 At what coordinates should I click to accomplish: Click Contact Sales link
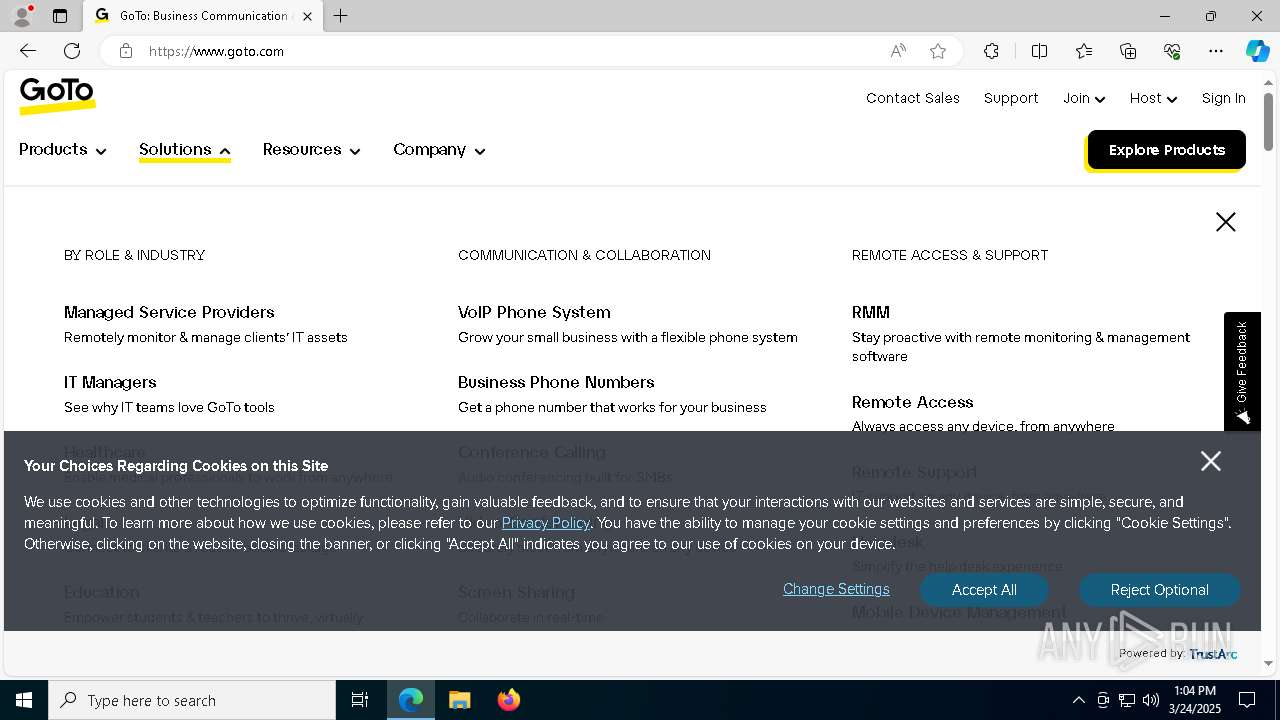(x=913, y=98)
